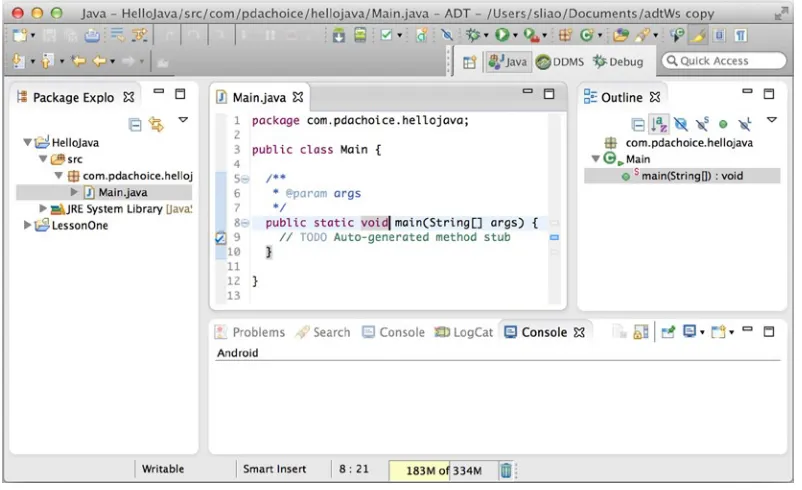Click Previous Annotation up-arrow icon

tap(47, 61)
